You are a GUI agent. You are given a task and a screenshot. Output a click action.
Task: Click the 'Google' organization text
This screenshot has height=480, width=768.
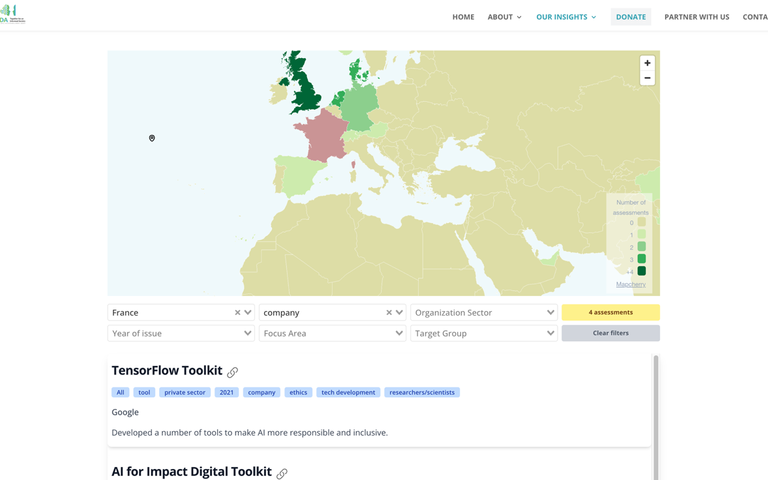pos(125,412)
